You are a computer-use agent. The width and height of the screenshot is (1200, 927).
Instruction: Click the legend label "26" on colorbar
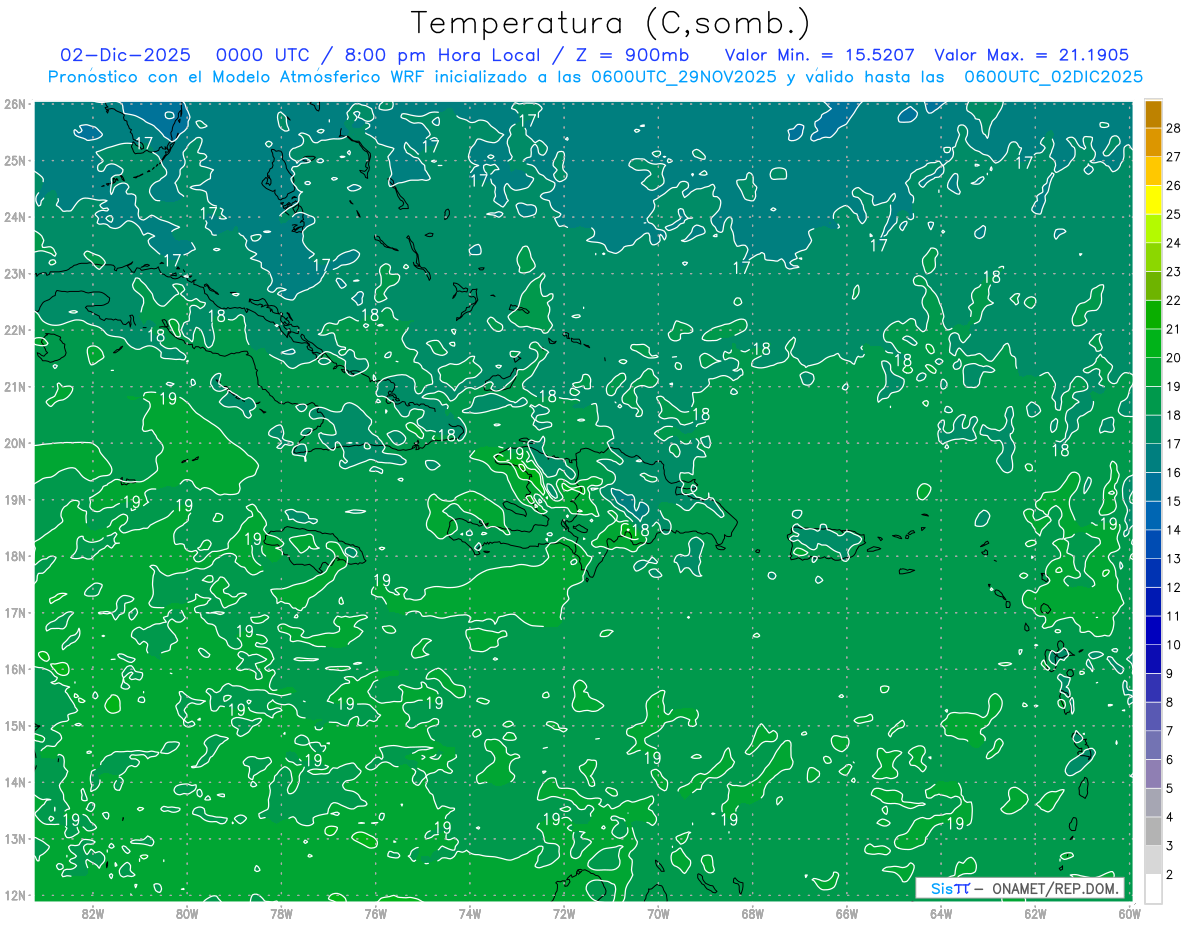[1173, 186]
